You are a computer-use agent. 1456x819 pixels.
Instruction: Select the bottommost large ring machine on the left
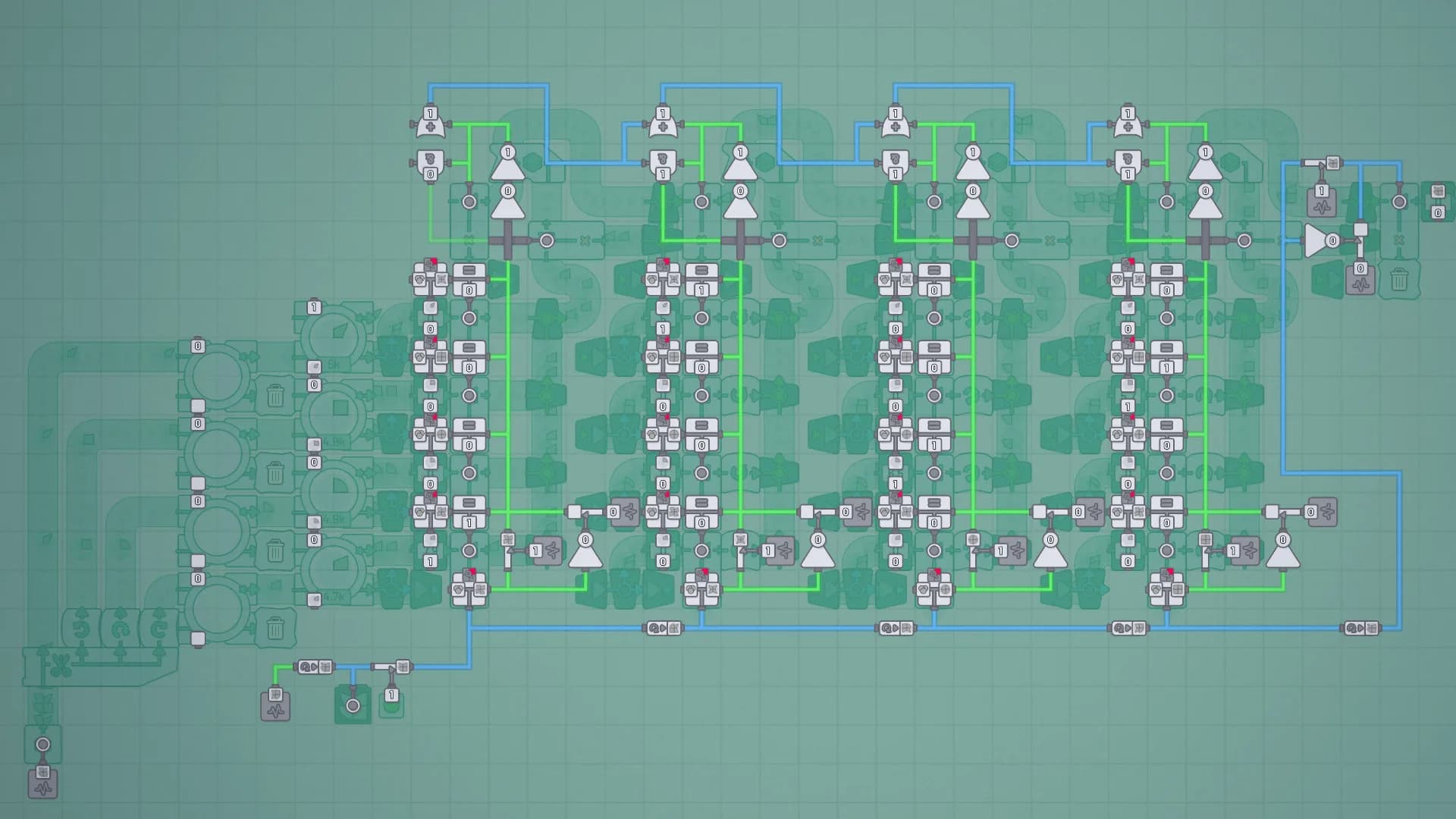pos(217,608)
